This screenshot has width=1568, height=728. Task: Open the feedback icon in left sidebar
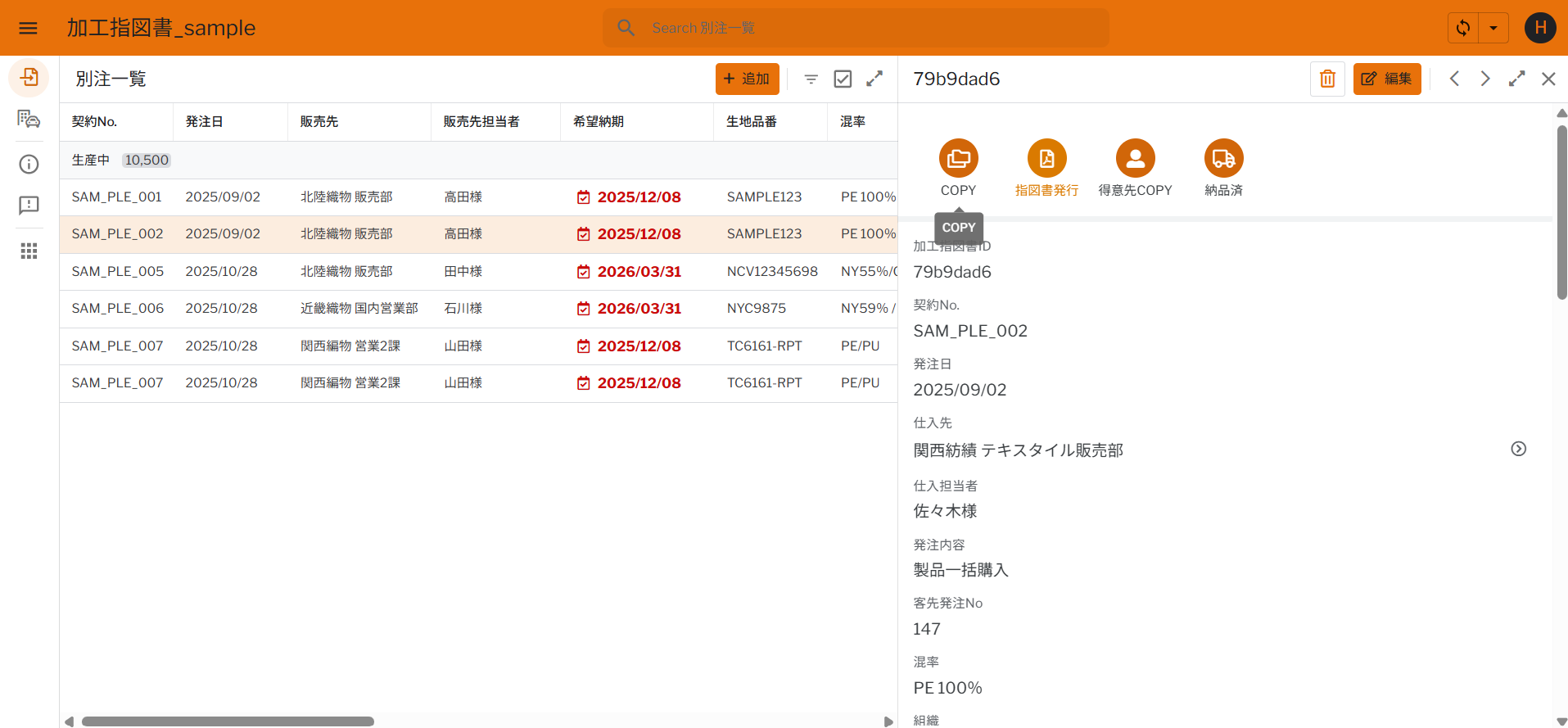[29, 206]
